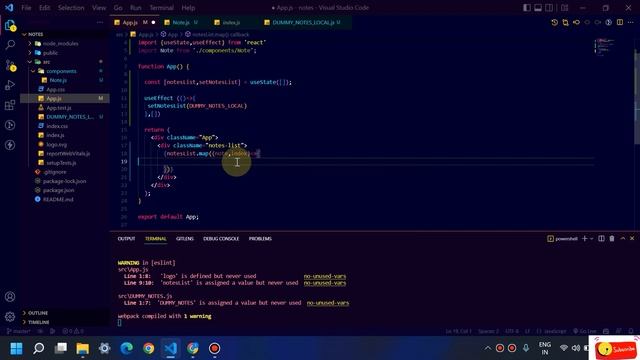The image size is (640, 360).
Task: Toggle secondary side bar layout icon
Action: point(549,8)
